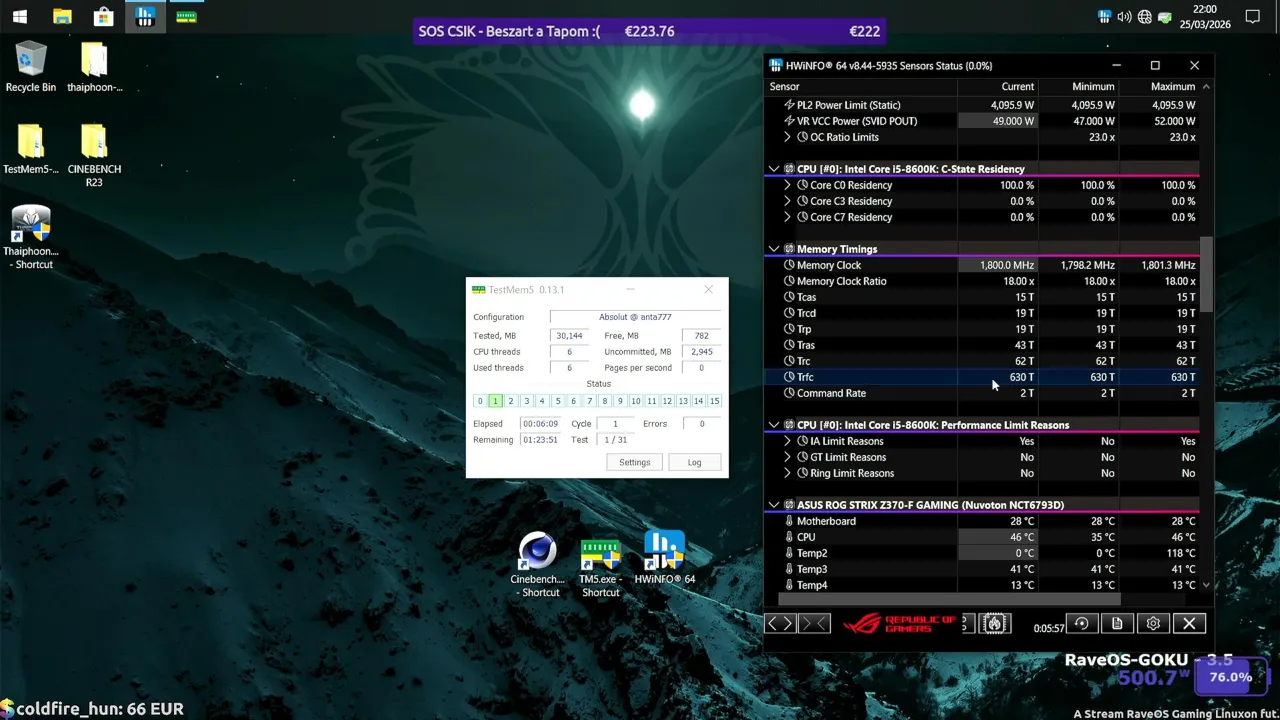The image size is (1280, 720).
Task: Open the Windows Start menu
Action: point(20,16)
